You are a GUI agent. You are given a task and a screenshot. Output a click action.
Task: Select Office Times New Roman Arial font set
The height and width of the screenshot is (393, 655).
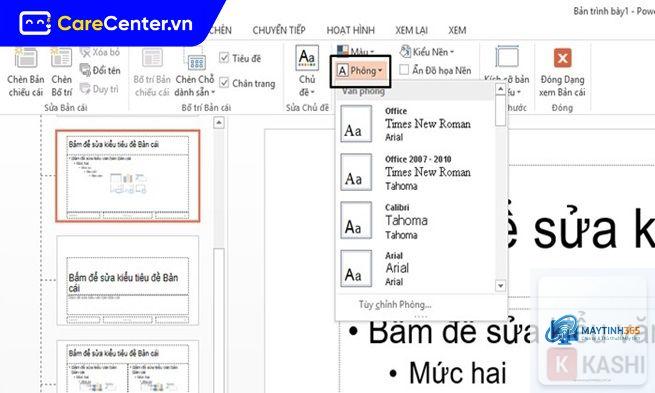416,124
